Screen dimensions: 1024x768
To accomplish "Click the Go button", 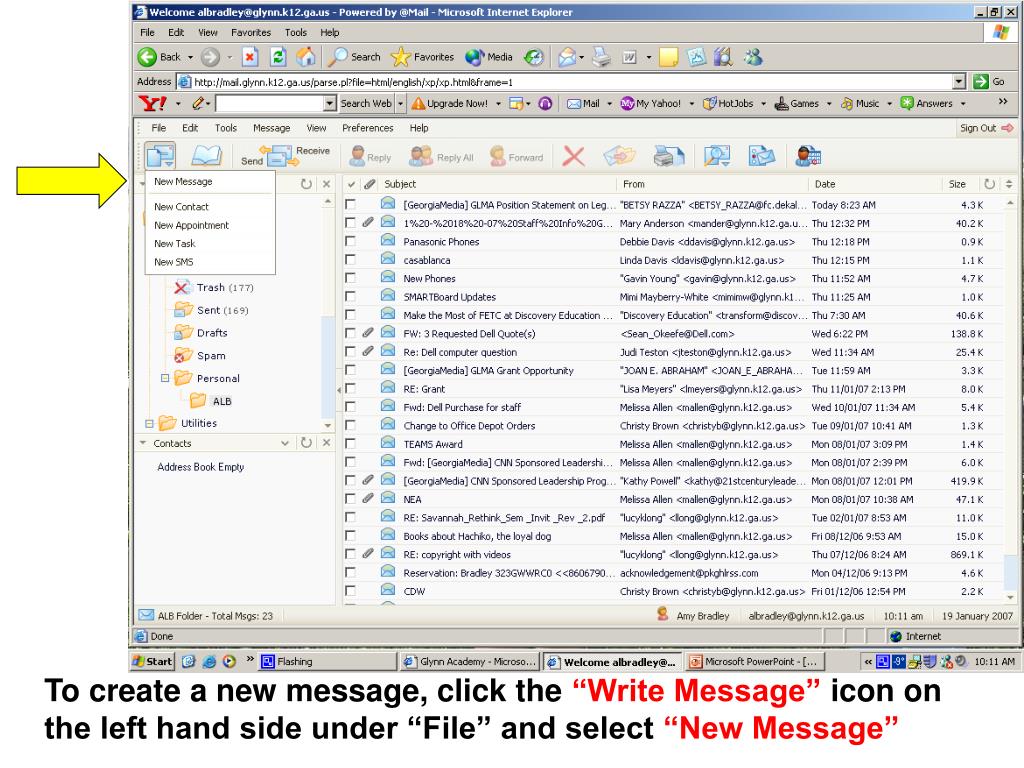I will [x=989, y=82].
